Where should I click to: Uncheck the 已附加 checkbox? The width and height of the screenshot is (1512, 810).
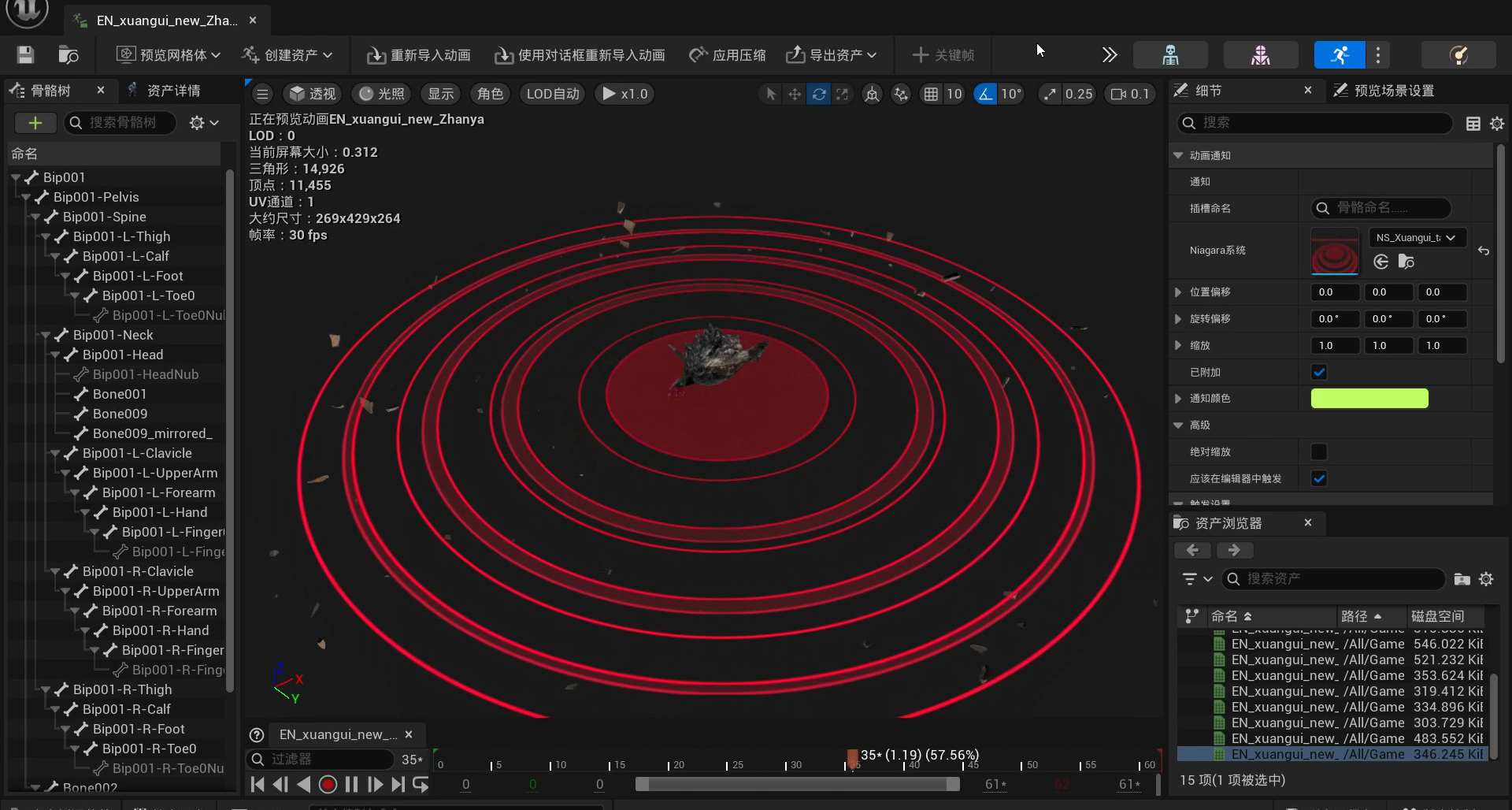1319,372
